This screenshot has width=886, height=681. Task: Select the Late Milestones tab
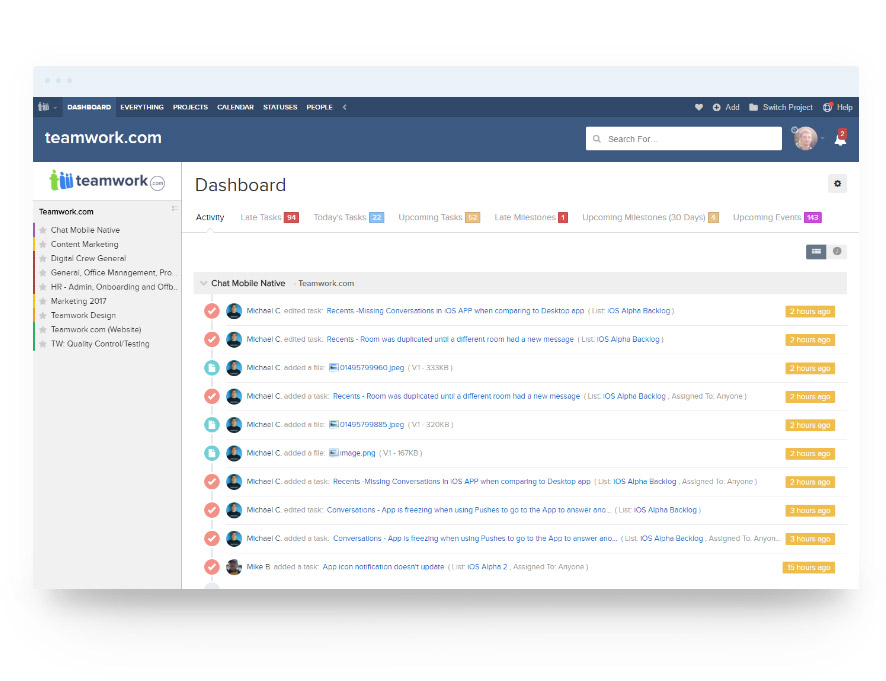[531, 217]
